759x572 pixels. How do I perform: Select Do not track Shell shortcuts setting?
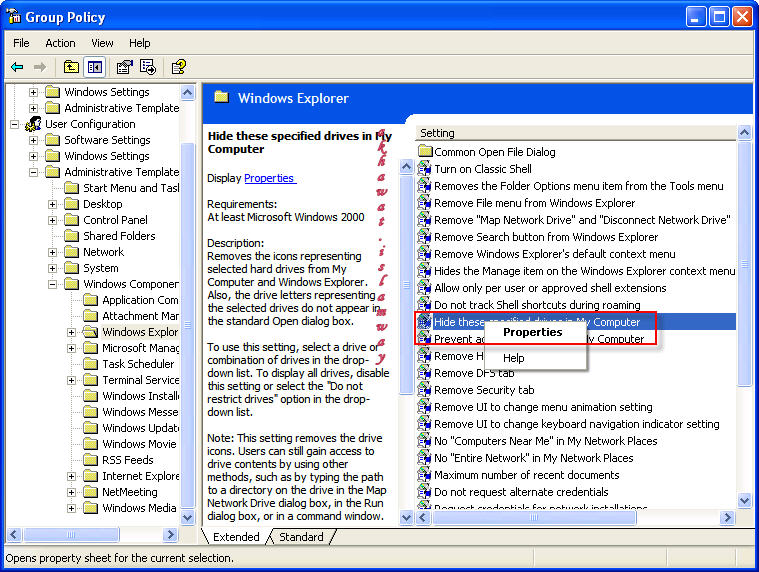(x=537, y=305)
